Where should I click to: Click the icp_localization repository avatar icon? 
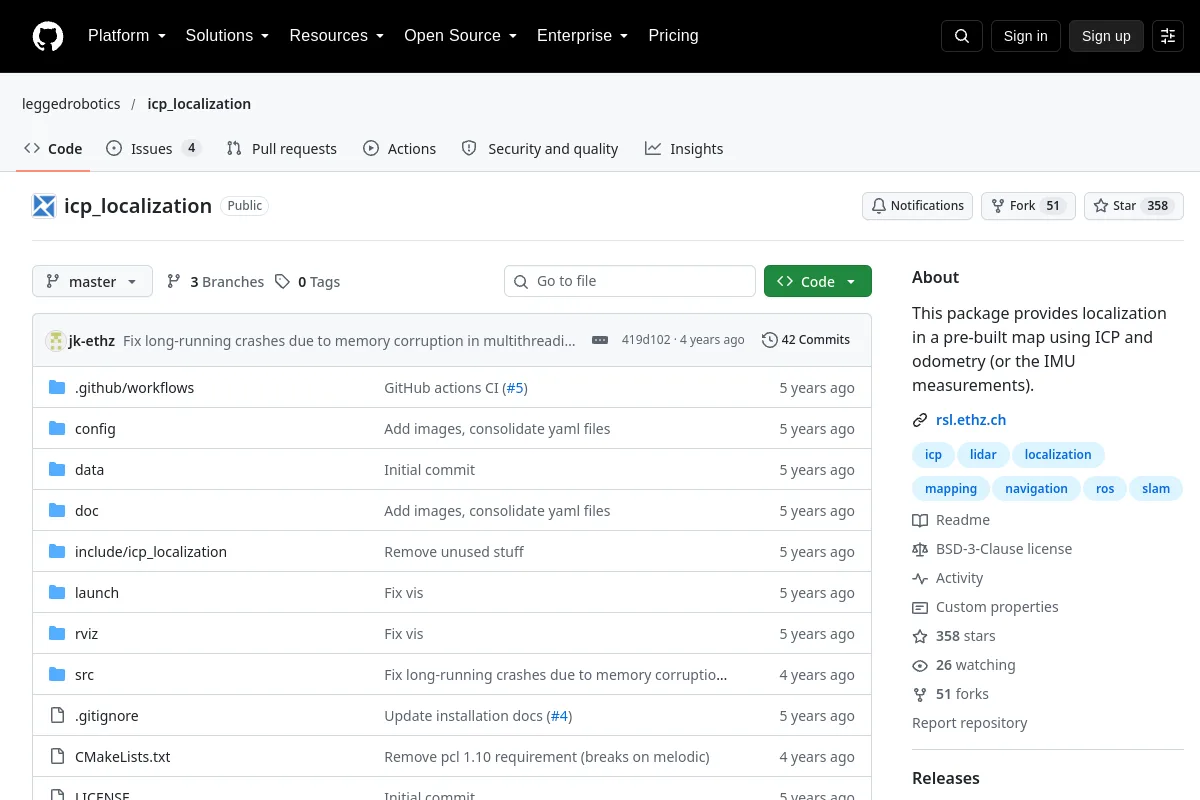(x=44, y=206)
